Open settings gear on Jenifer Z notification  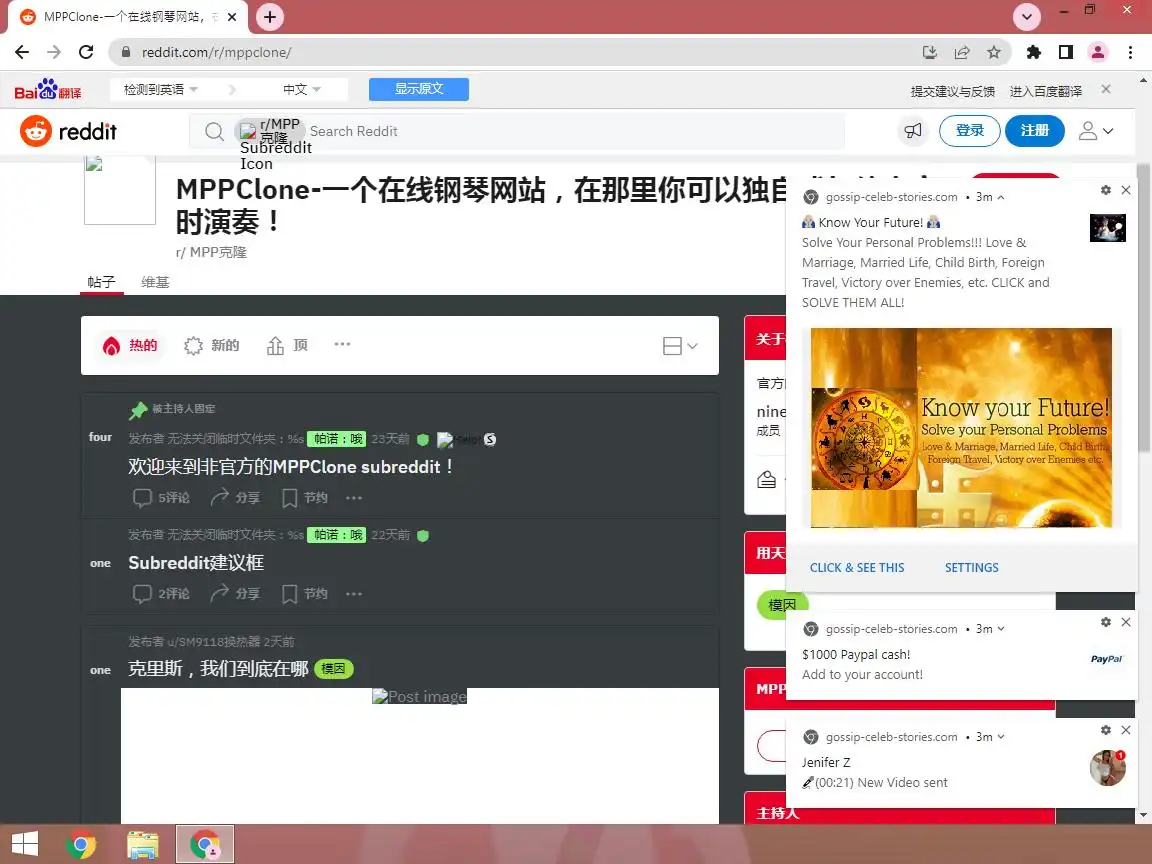tap(1106, 730)
